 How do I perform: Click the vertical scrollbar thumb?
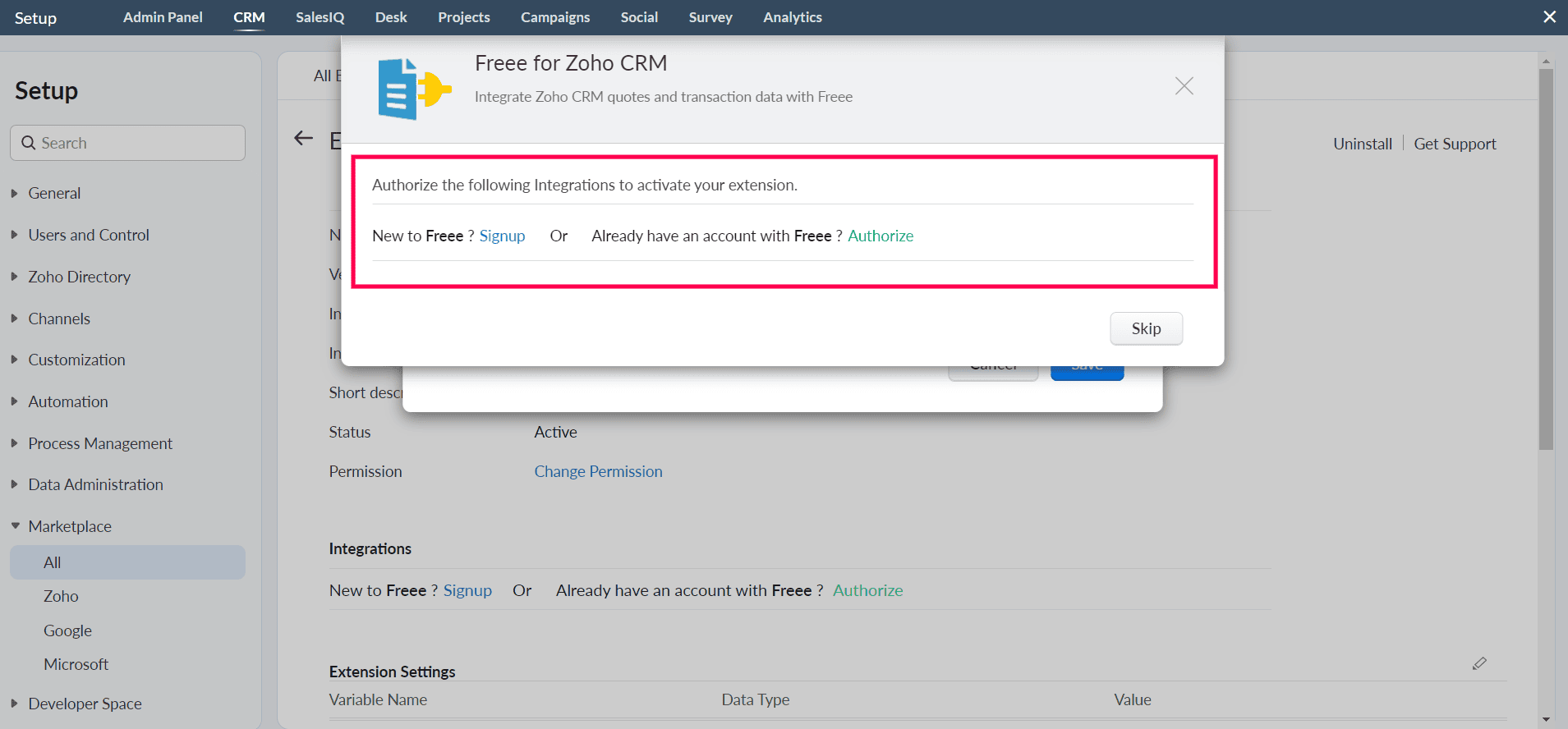click(1546, 259)
